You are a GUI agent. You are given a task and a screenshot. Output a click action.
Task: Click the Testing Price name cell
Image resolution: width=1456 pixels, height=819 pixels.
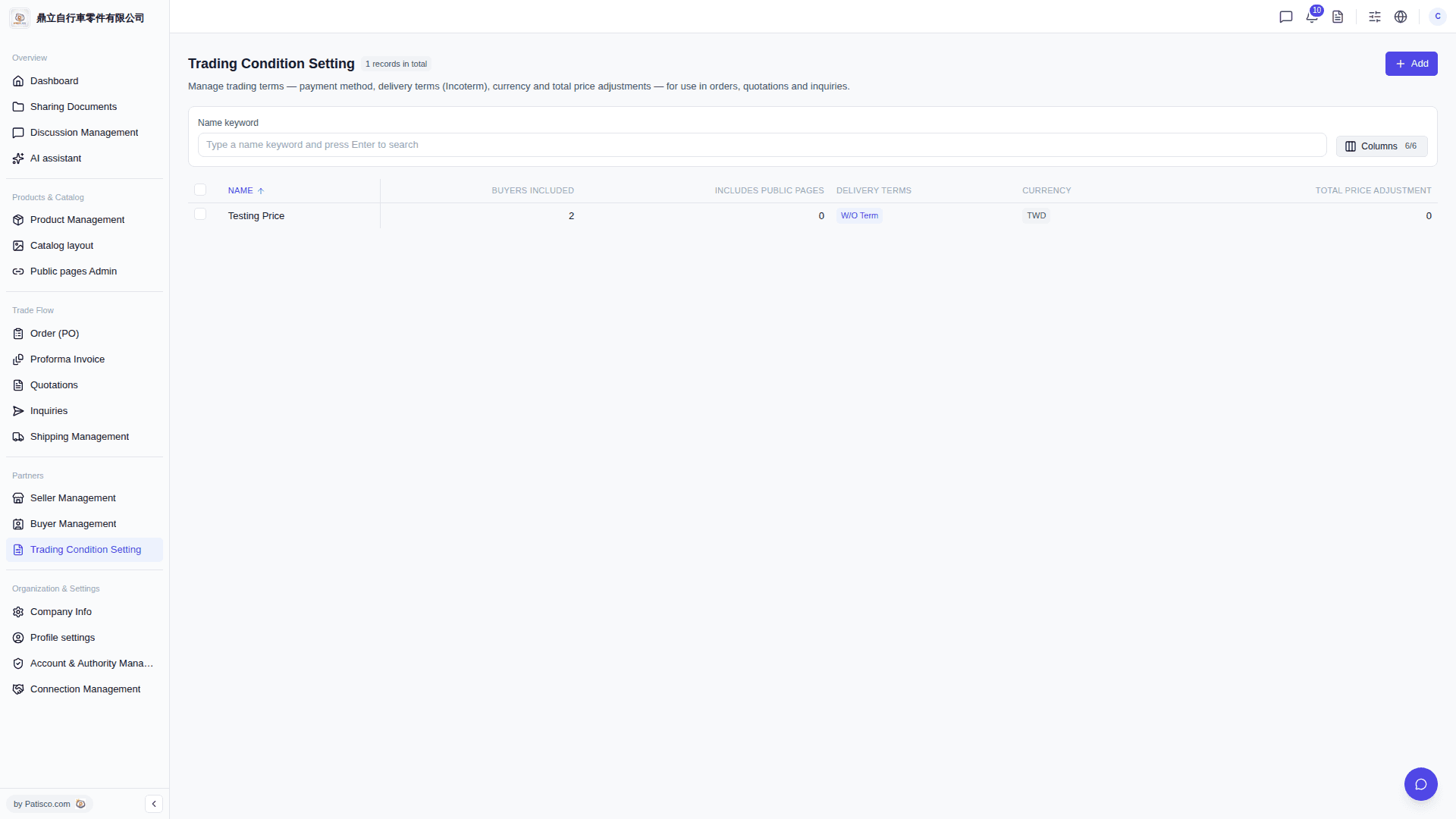[x=256, y=216]
